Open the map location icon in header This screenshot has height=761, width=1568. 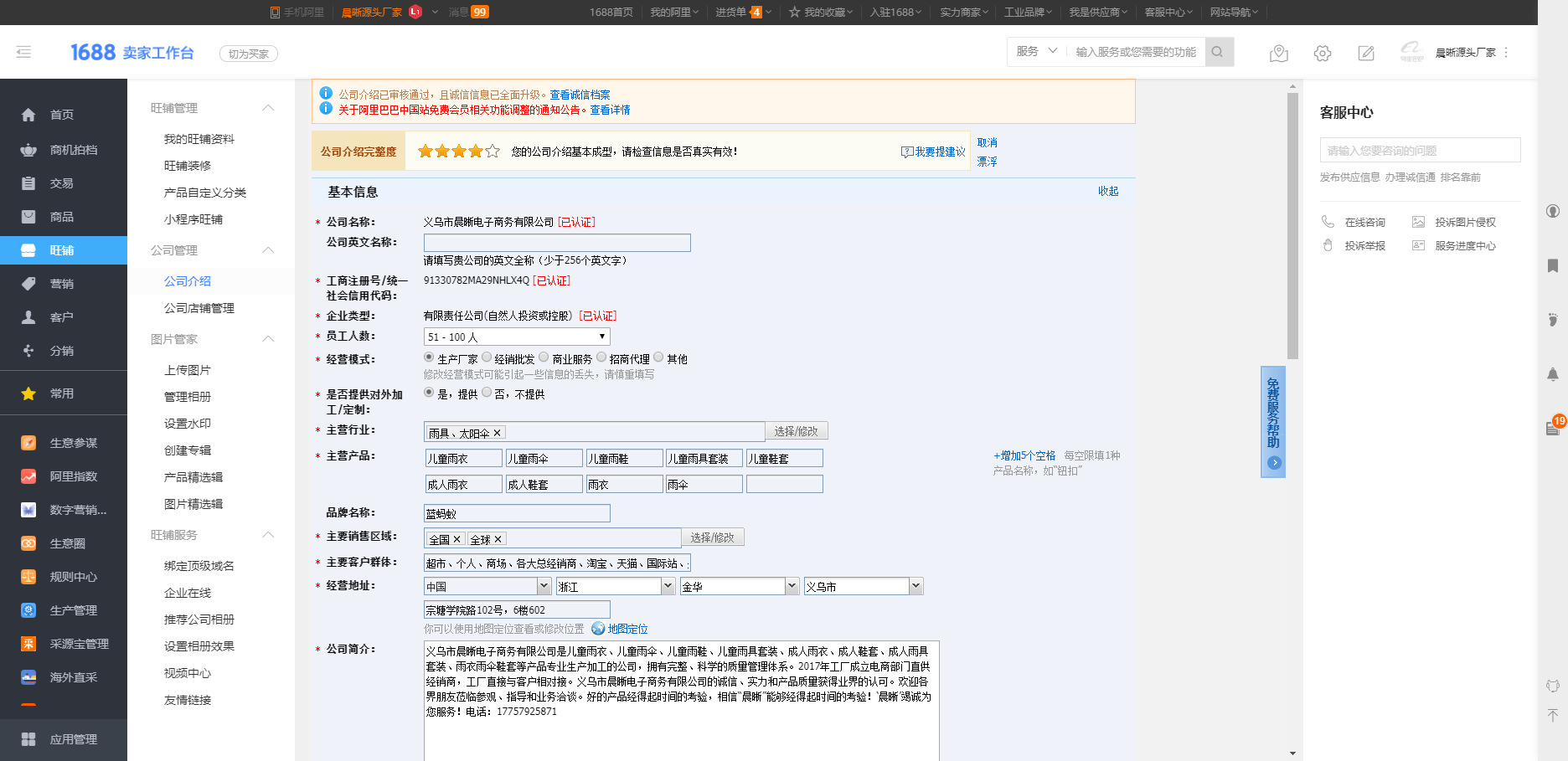pos(1279,53)
